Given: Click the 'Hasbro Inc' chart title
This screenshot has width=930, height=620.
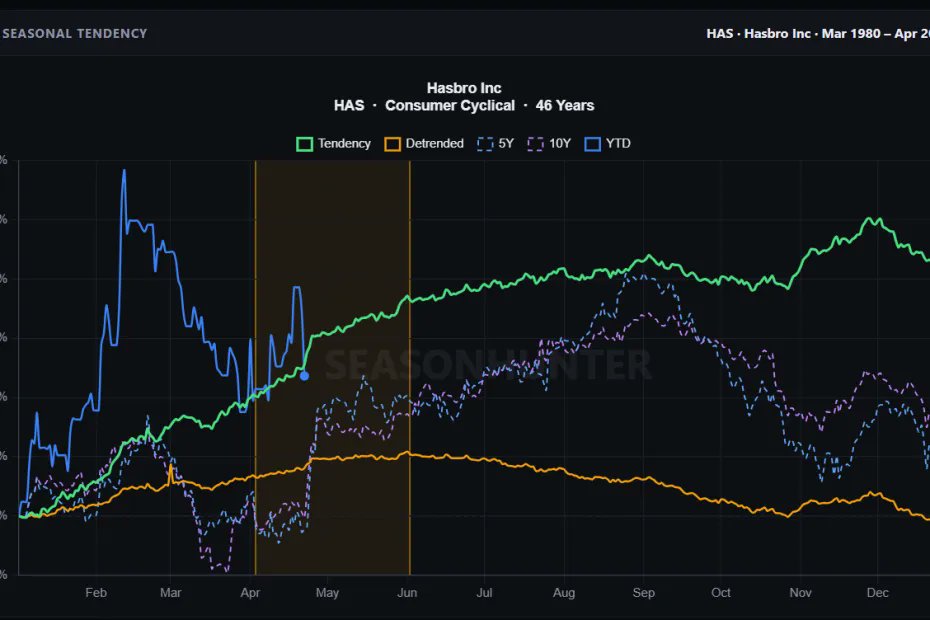Looking at the screenshot, I should tap(464, 88).
